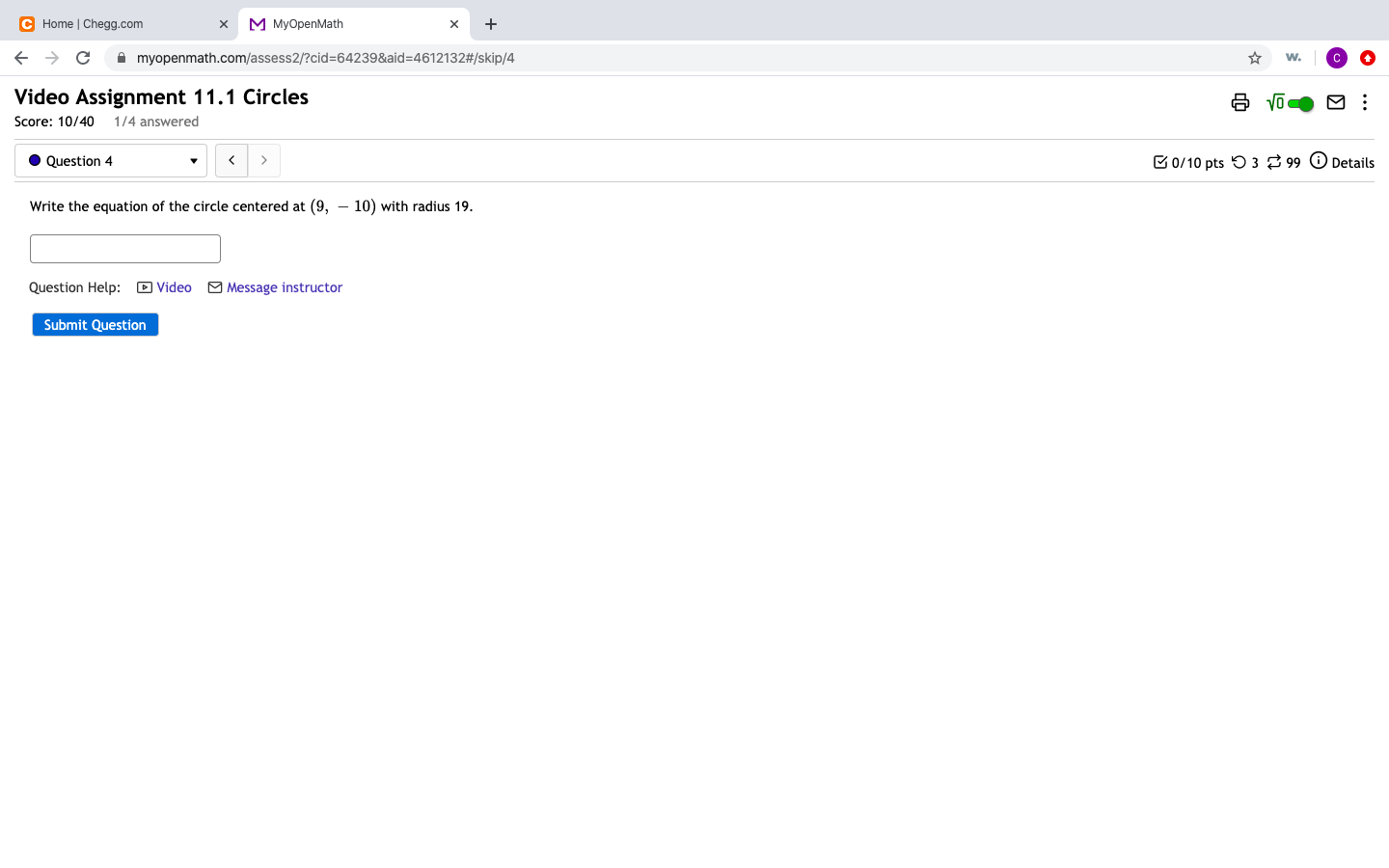
Task: Open the three-dot assessment options menu
Action: 1365,102
